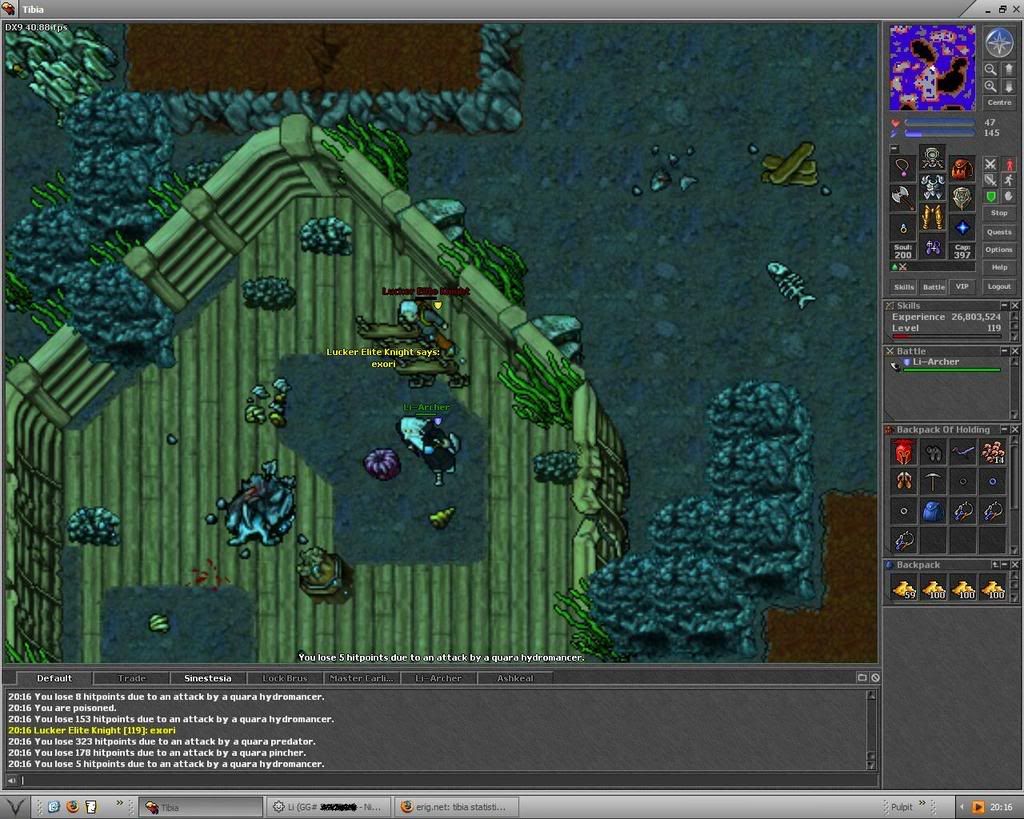Switch to the Lock Brus chat tab

tap(285, 678)
